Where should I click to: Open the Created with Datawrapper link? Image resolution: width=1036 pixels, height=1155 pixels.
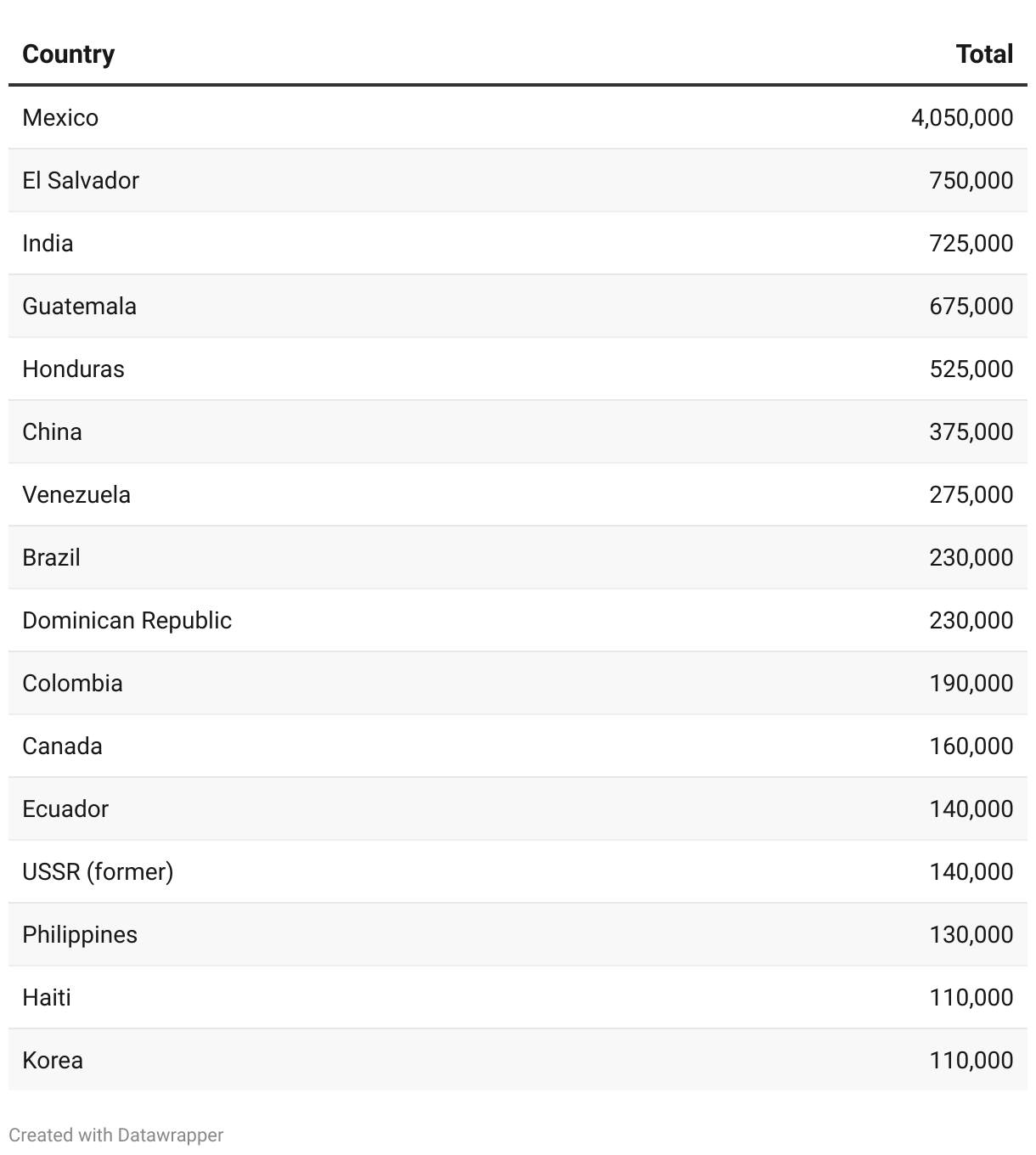(116, 1135)
